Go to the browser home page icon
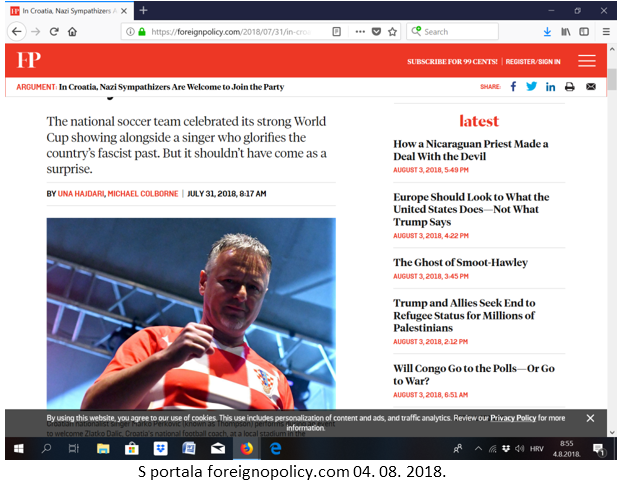Screen dimensions: 622x488 (73, 32)
